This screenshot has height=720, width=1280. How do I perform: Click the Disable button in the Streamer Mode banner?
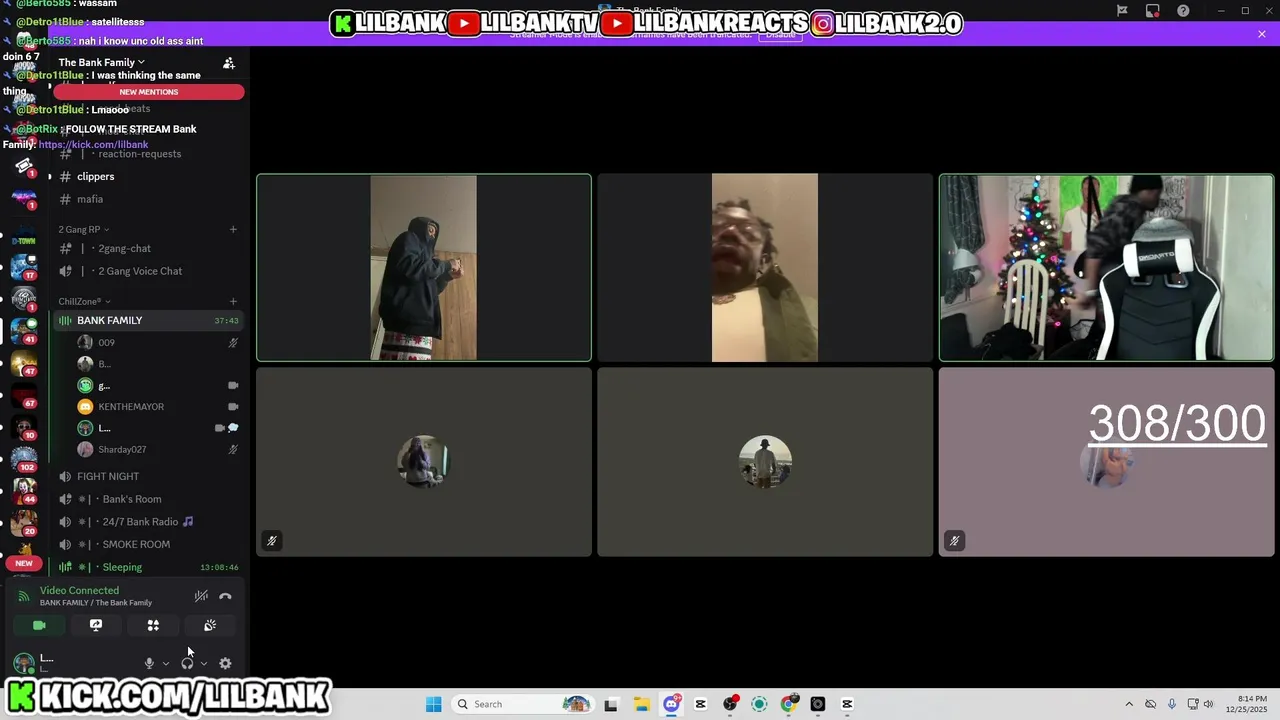(781, 35)
